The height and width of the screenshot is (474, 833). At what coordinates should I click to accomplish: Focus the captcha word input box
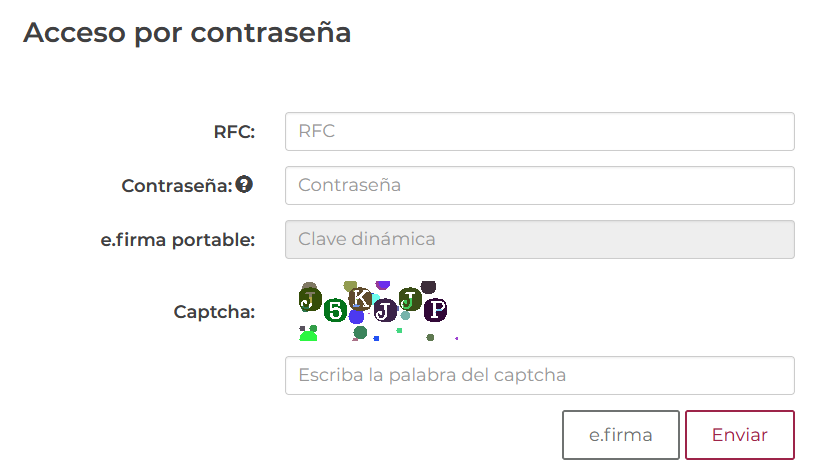point(539,376)
